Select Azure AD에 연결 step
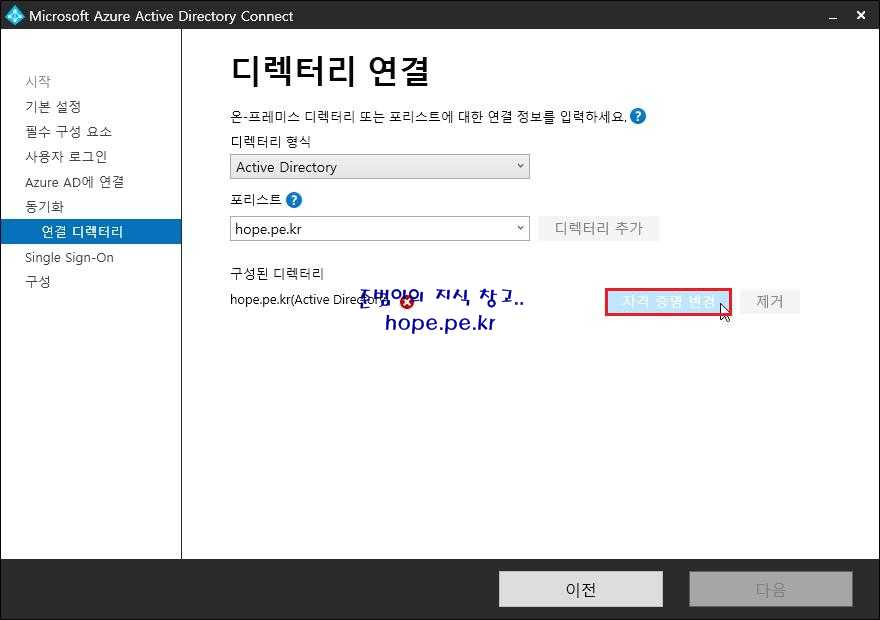 coord(75,182)
